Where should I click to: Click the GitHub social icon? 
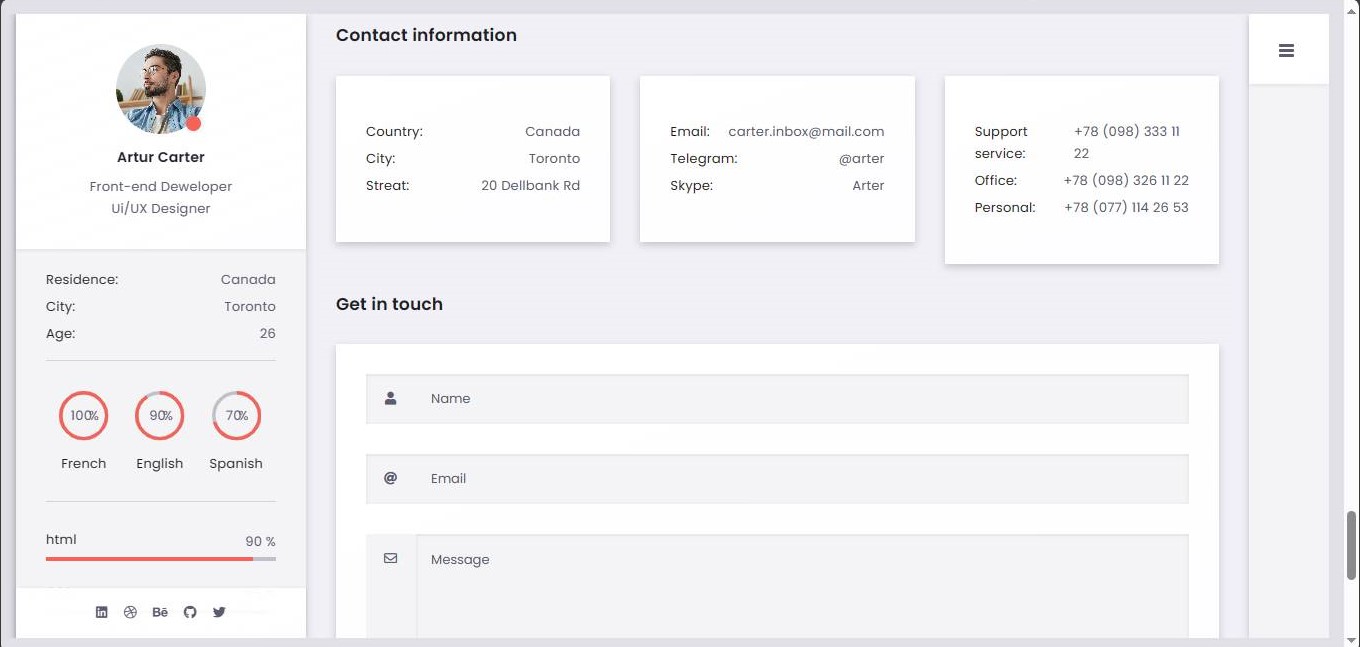[190, 612]
